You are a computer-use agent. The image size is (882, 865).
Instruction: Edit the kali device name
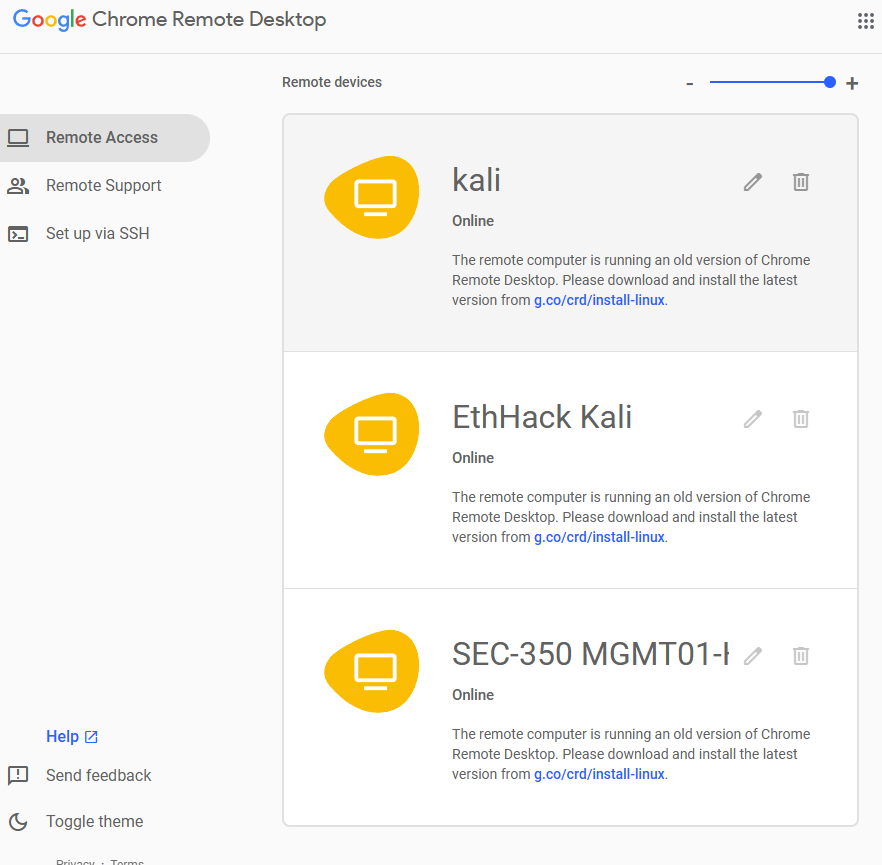point(753,182)
